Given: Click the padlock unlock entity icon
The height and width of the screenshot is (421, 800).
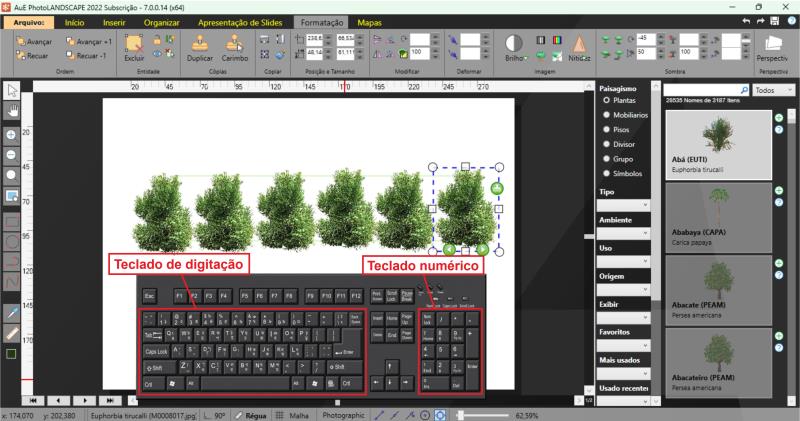Looking at the screenshot, I should click(x=157, y=40).
